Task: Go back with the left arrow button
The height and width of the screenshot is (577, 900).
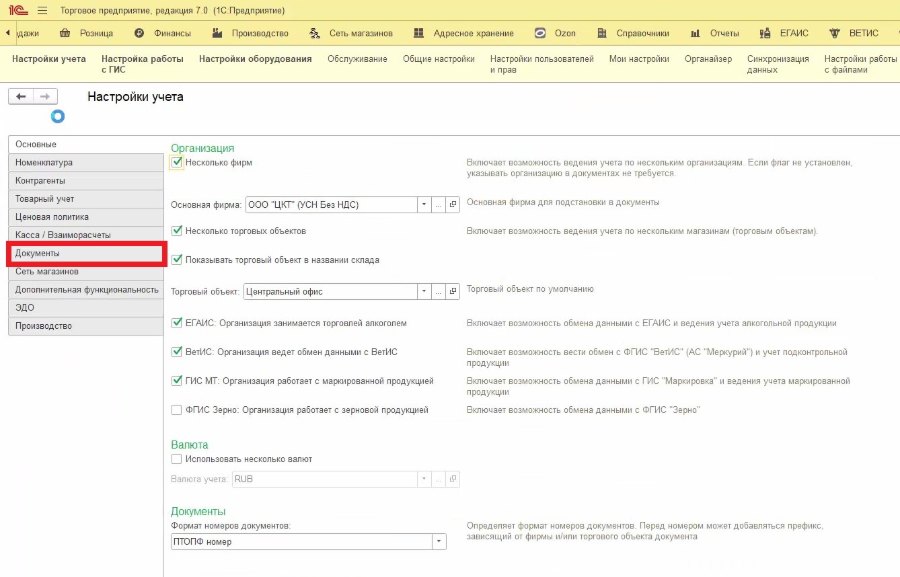Action: 21,96
